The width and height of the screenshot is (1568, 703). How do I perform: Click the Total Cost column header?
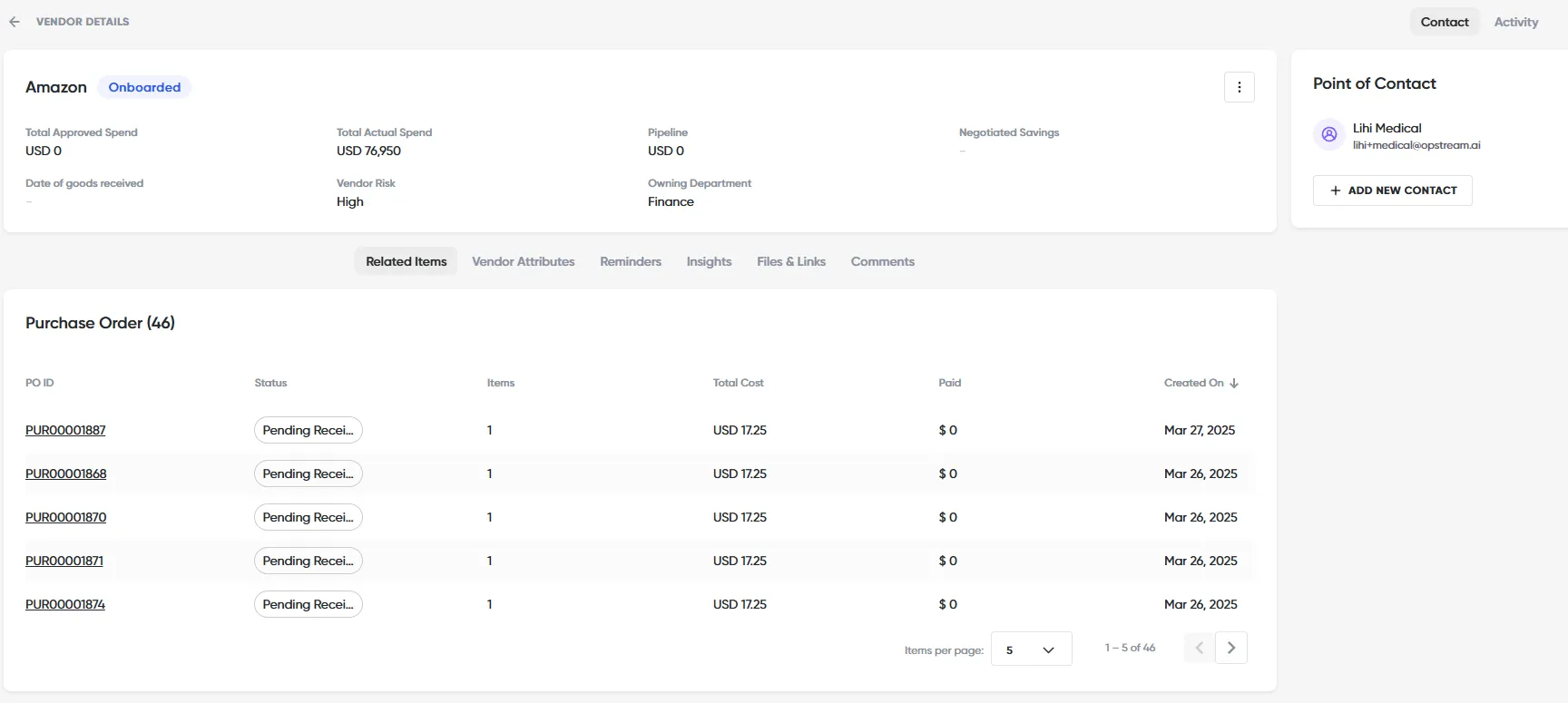point(738,383)
